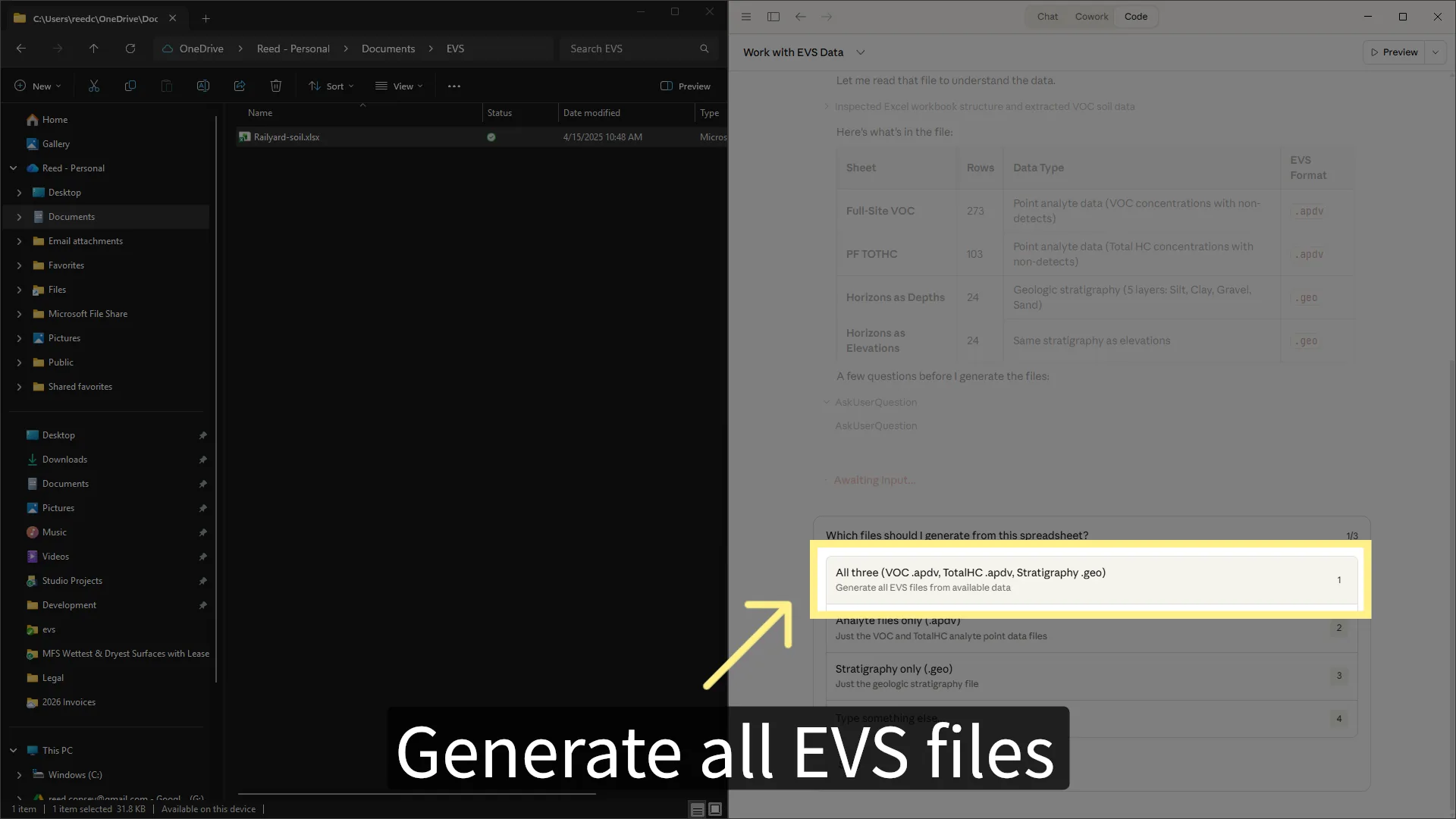Choose Just the VOC and TotalHC analyte option
This screenshot has height=819, width=1456.
pos(1091,629)
